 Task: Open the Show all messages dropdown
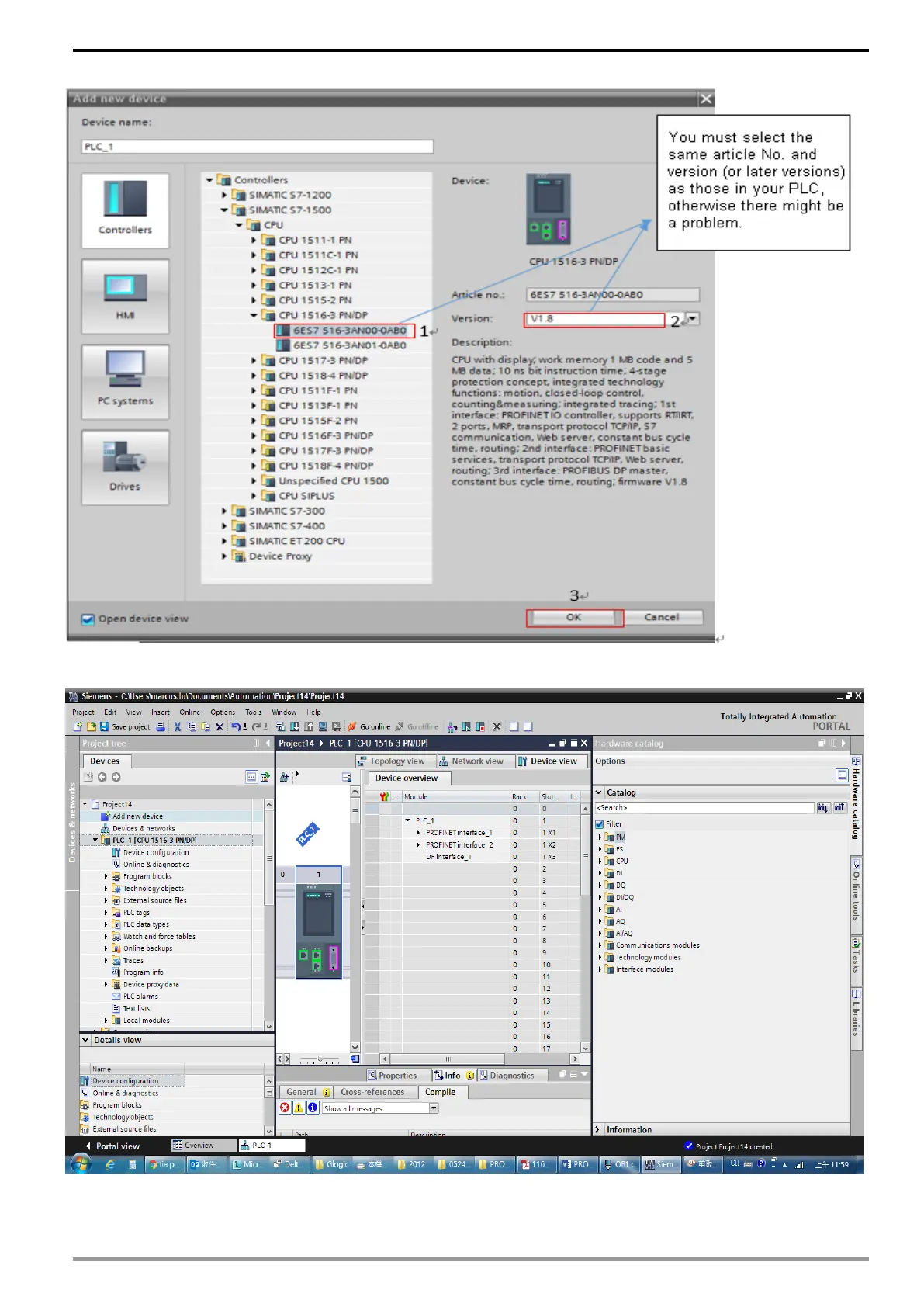(434, 1108)
